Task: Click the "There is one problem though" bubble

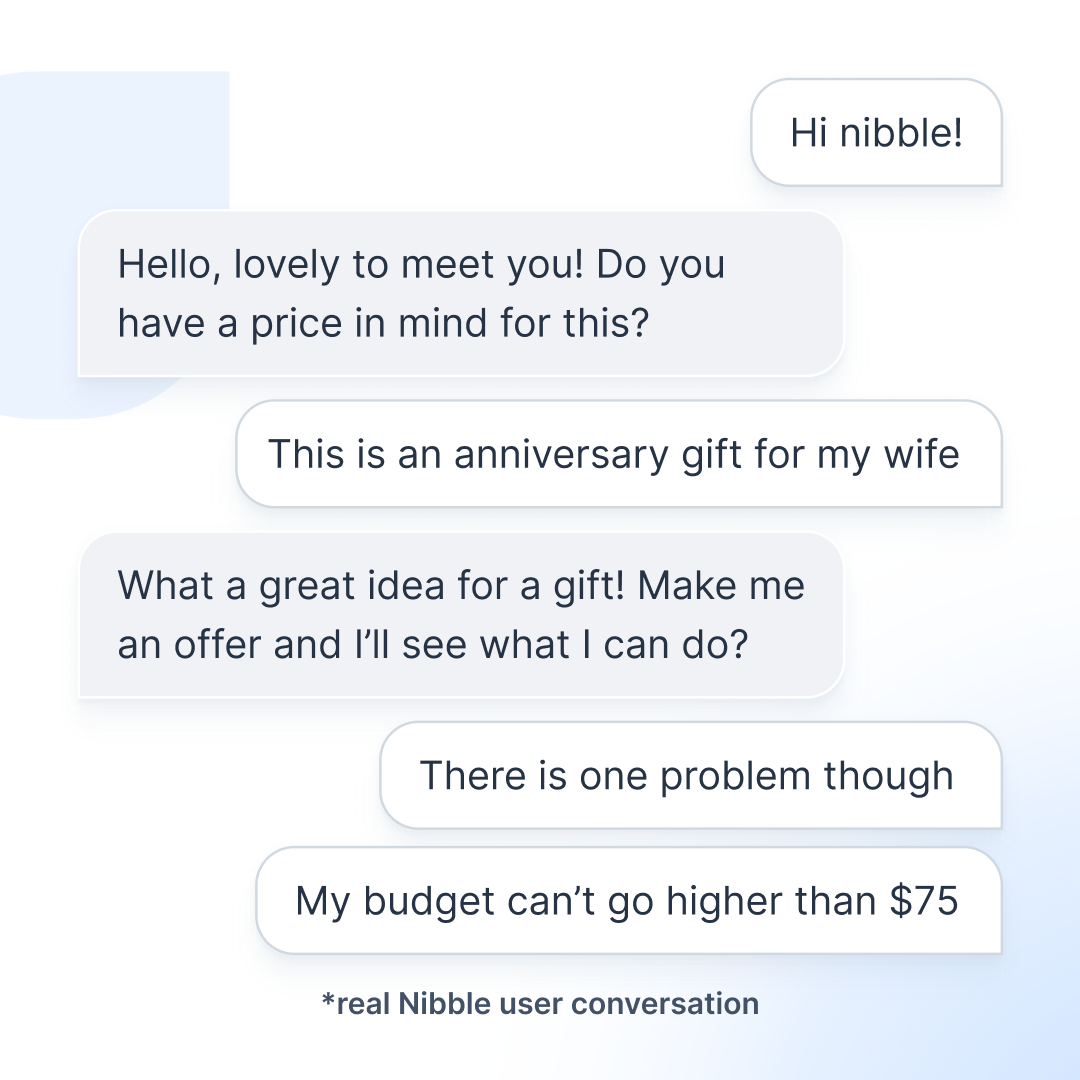Action: [x=690, y=775]
